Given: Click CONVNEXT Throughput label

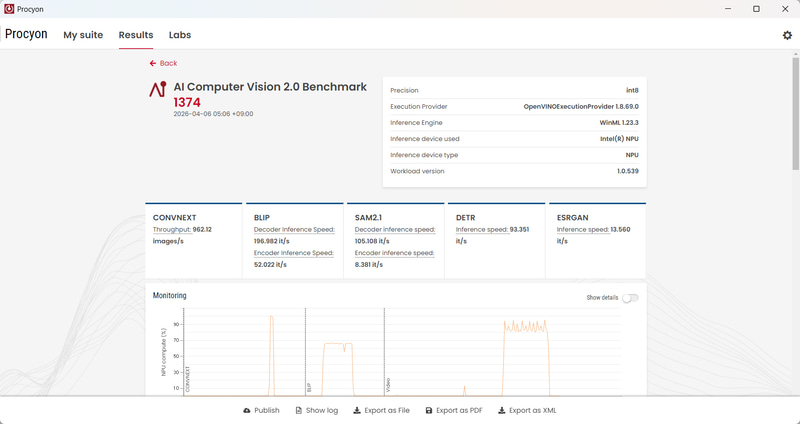Looking at the screenshot, I should pos(171,230).
